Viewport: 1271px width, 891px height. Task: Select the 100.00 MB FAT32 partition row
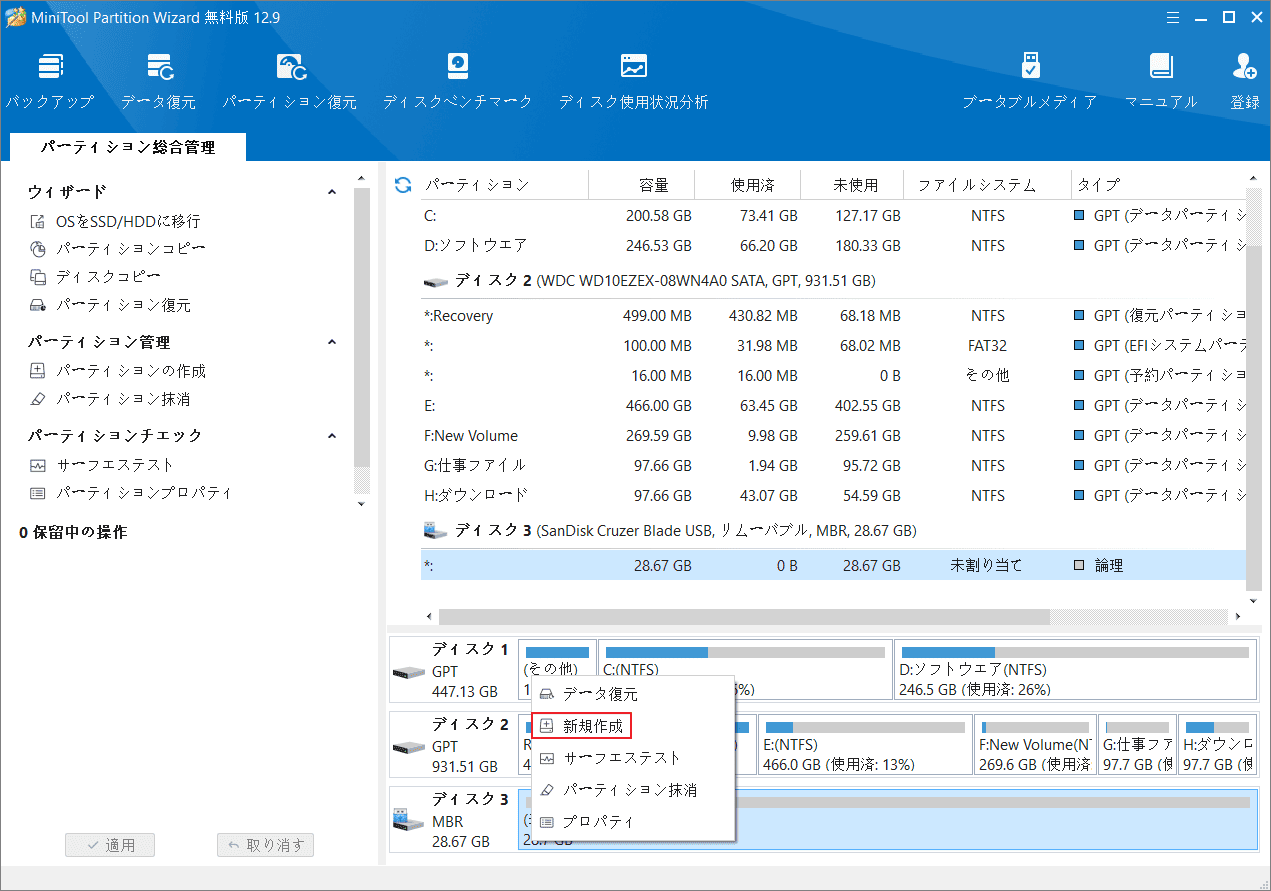pos(834,346)
